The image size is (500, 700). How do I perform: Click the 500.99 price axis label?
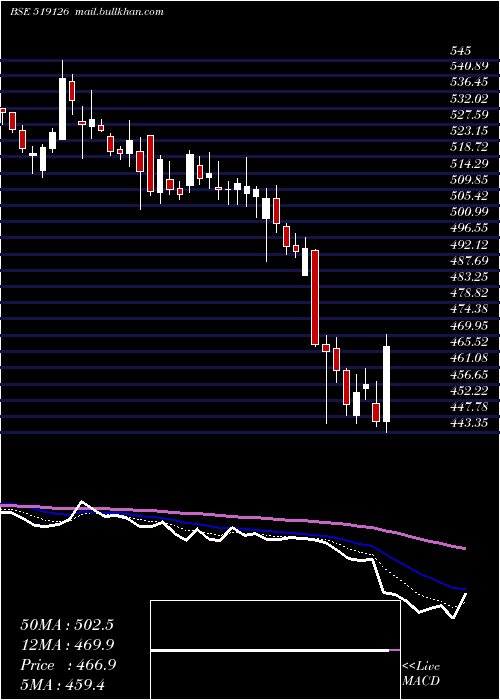(x=469, y=212)
